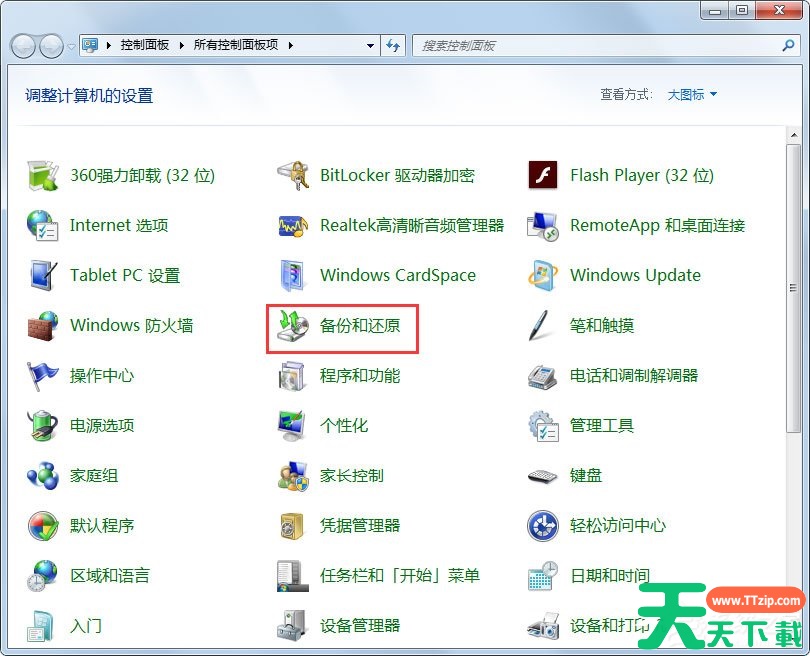810x656 pixels.
Task: Open recent pages dropdown beside forward button
Action: [x=71, y=46]
